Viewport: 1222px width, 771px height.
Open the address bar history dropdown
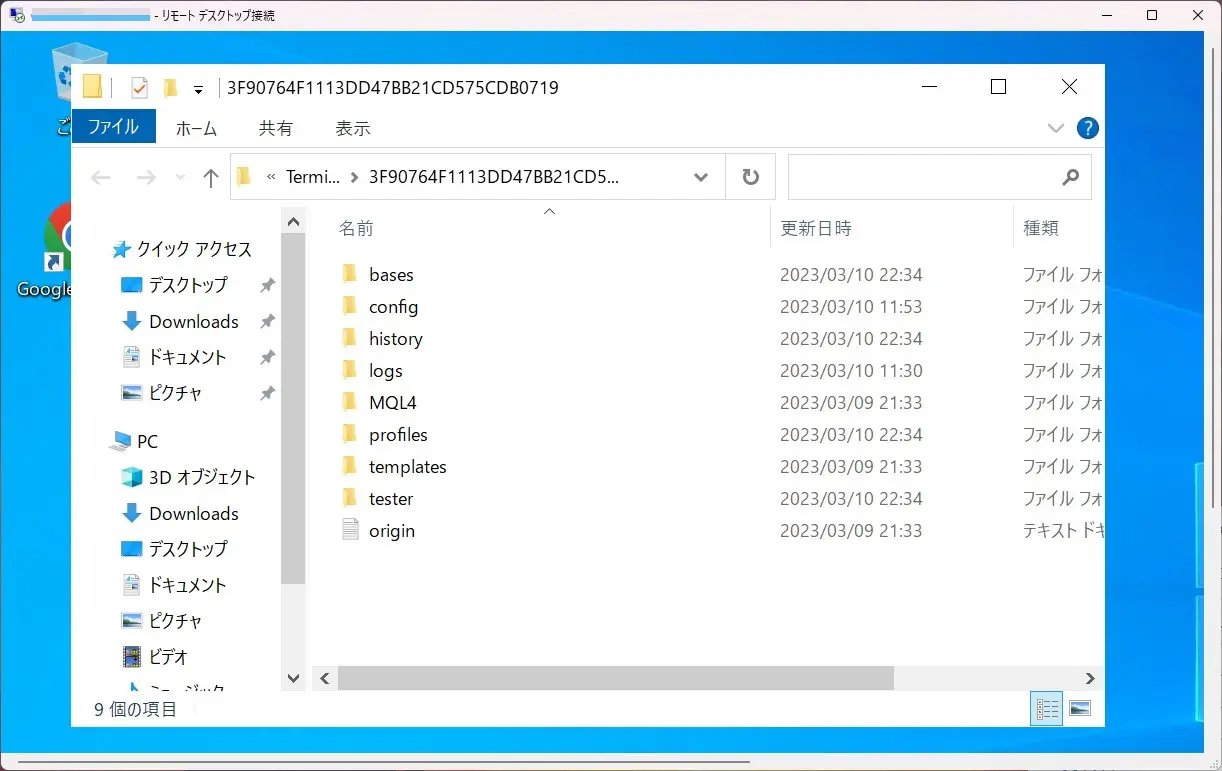(x=701, y=177)
